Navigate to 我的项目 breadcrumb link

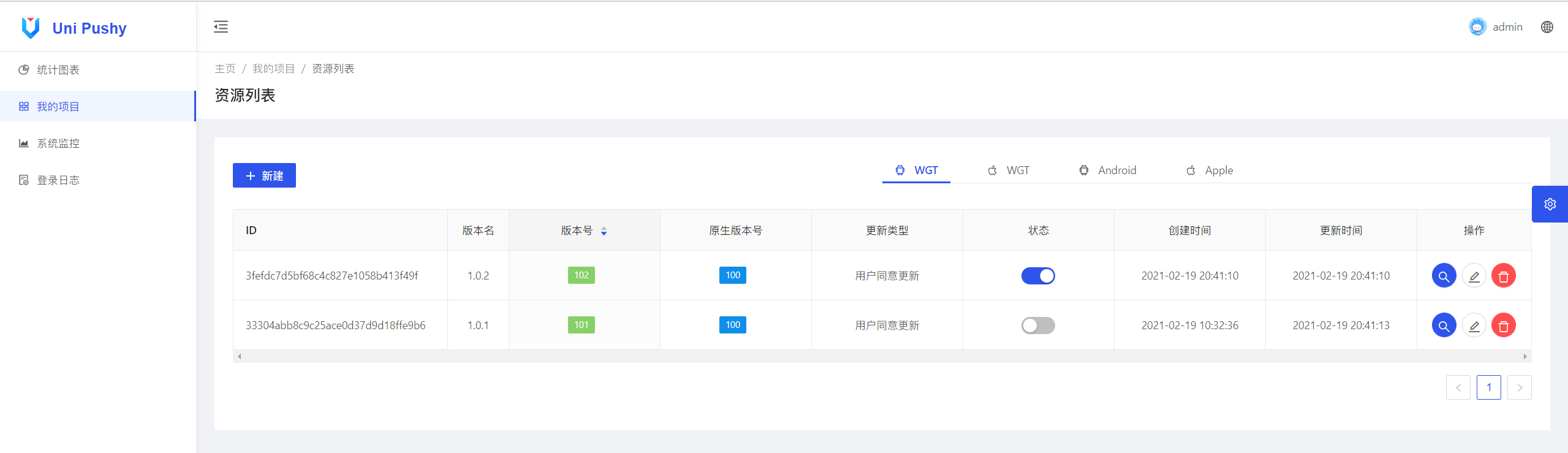coord(273,69)
